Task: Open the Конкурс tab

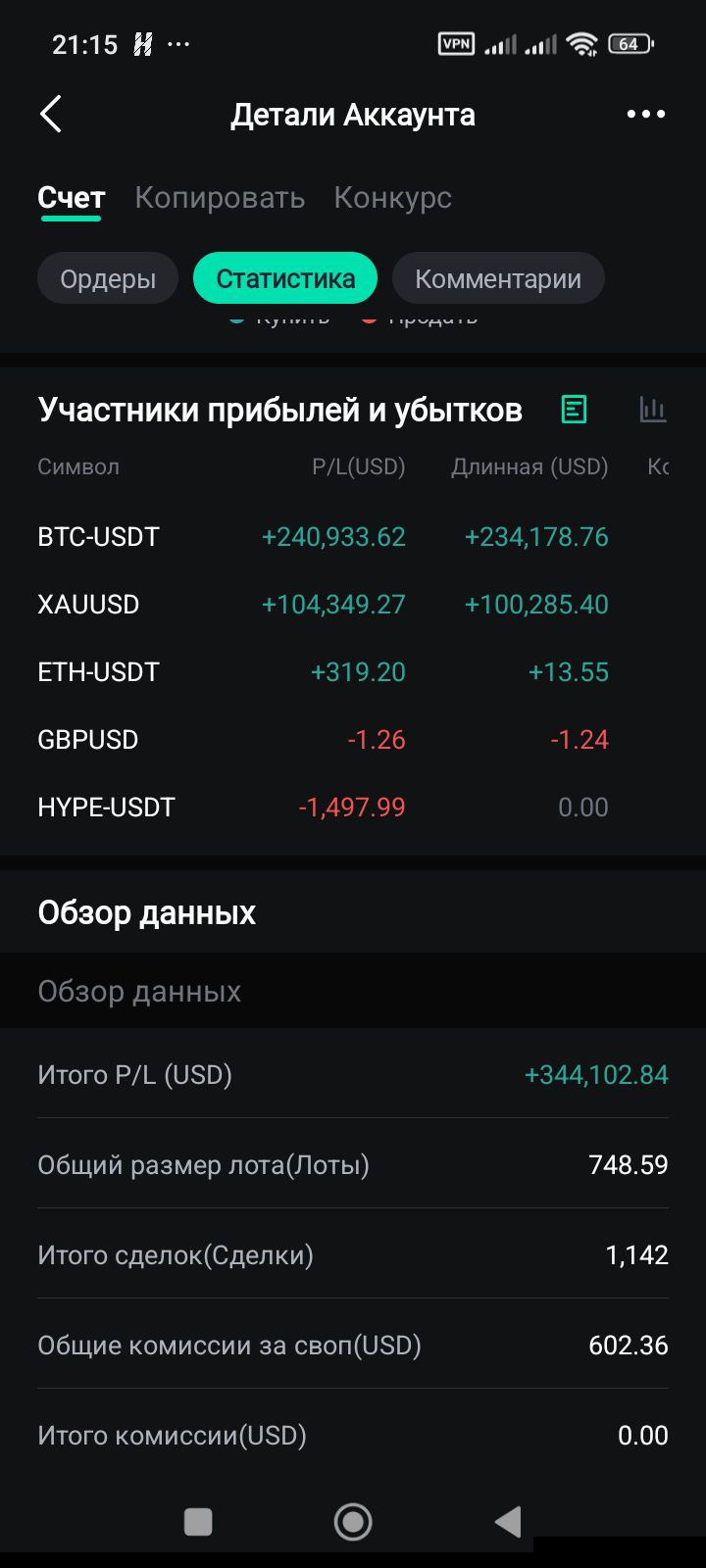Action: click(x=392, y=198)
